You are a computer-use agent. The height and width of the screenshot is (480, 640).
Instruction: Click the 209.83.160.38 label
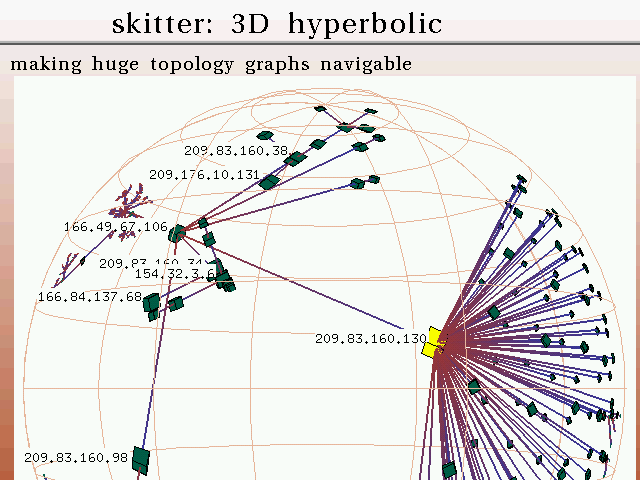coord(236,151)
